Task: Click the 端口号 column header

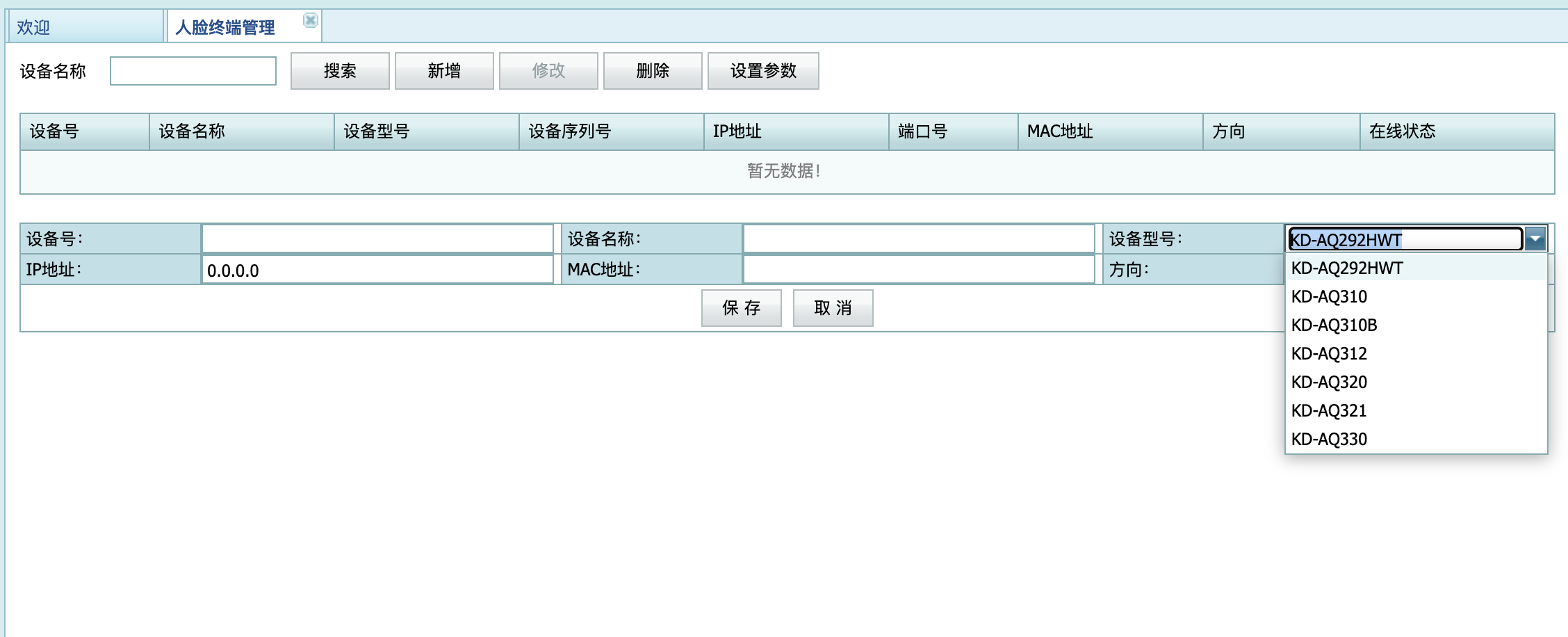Action: 954,131
